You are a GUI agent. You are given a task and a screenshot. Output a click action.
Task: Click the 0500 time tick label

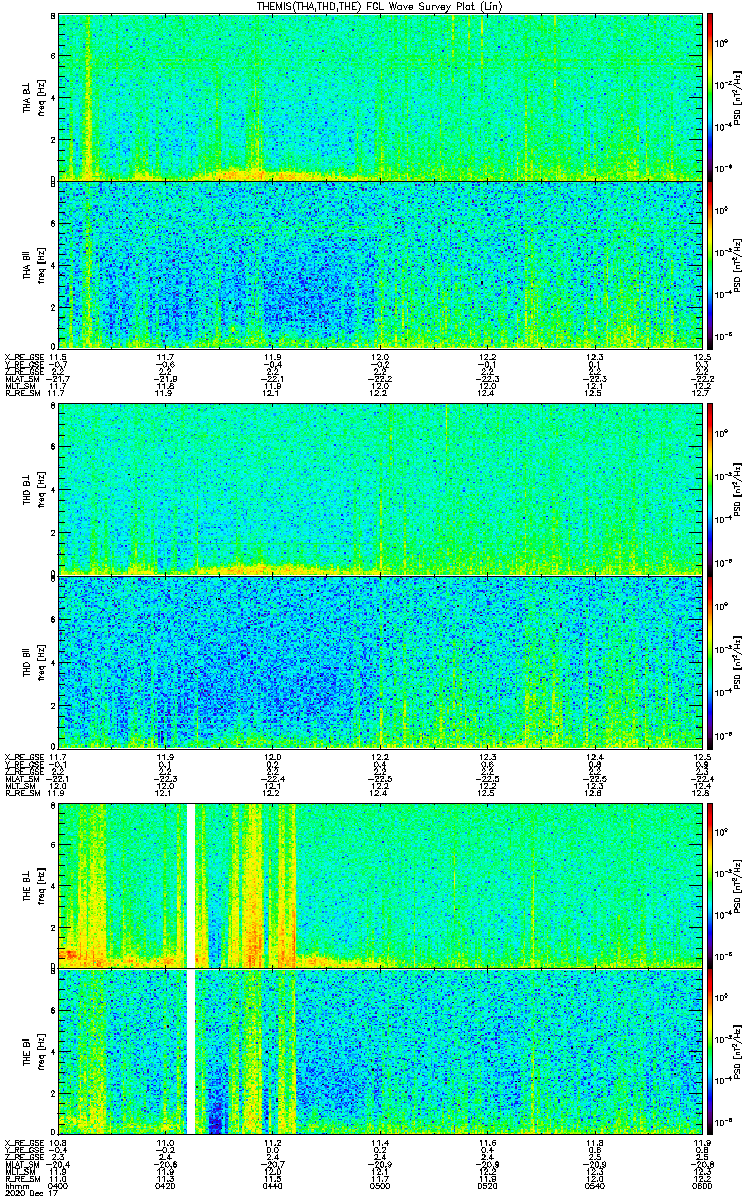(379, 1185)
